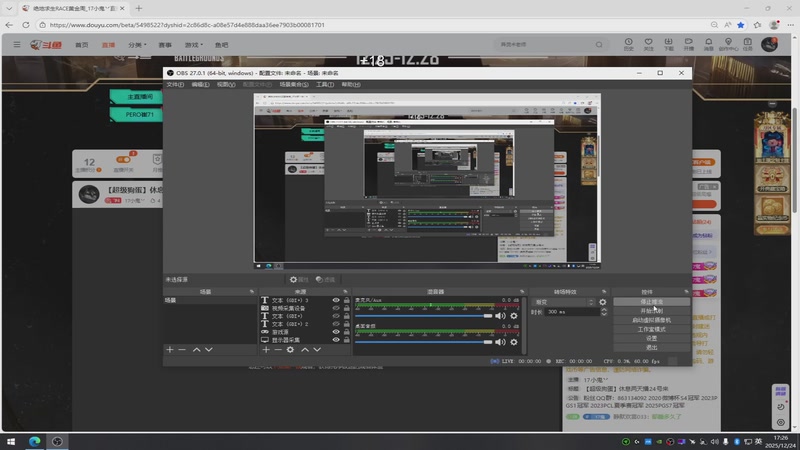Image resolution: width=800 pixels, height=450 pixels.
Task: Open OBS 设置 from the controls panel
Action: [652, 338]
